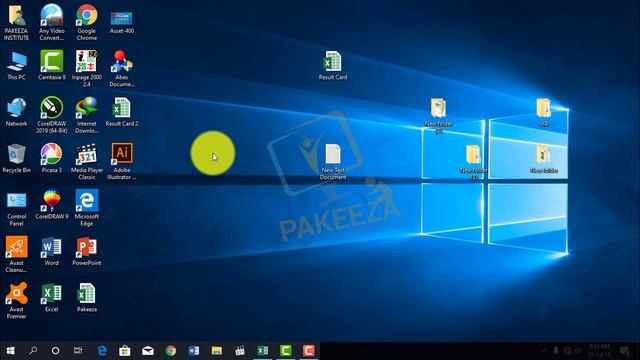The height and width of the screenshot is (360, 640).
Task: Select the New folder (3) folder
Action: pos(473,162)
